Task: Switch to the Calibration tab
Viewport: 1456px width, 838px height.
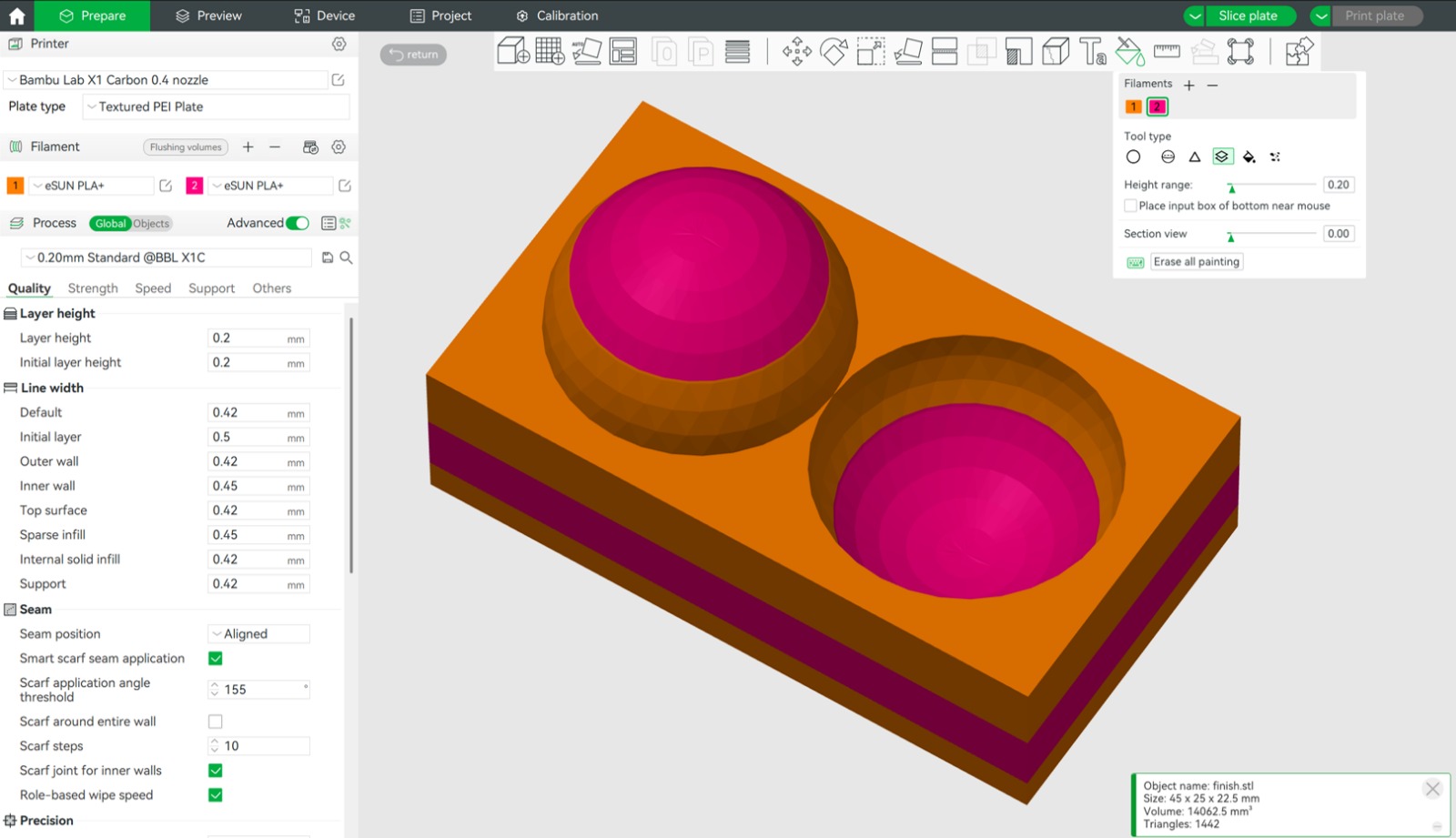Action: pos(557,15)
